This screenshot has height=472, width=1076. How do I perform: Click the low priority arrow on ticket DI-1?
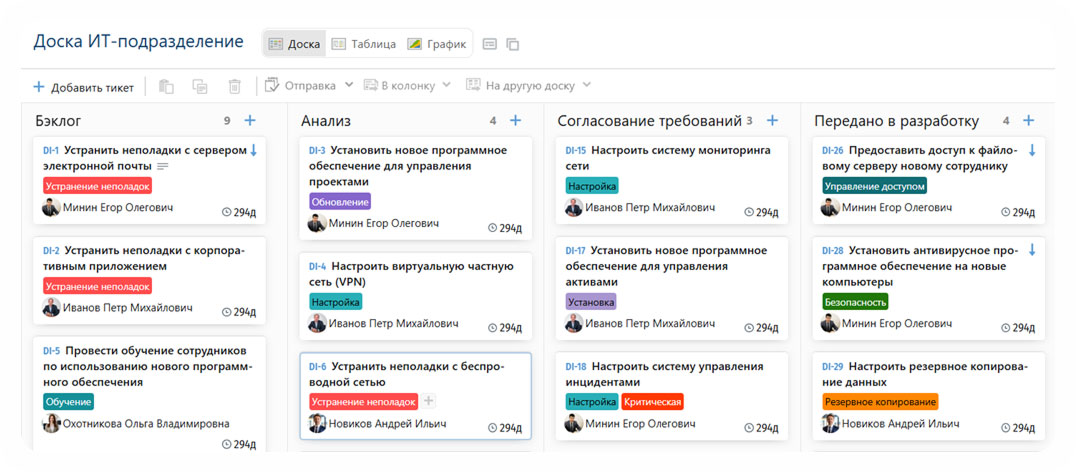click(253, 151)
